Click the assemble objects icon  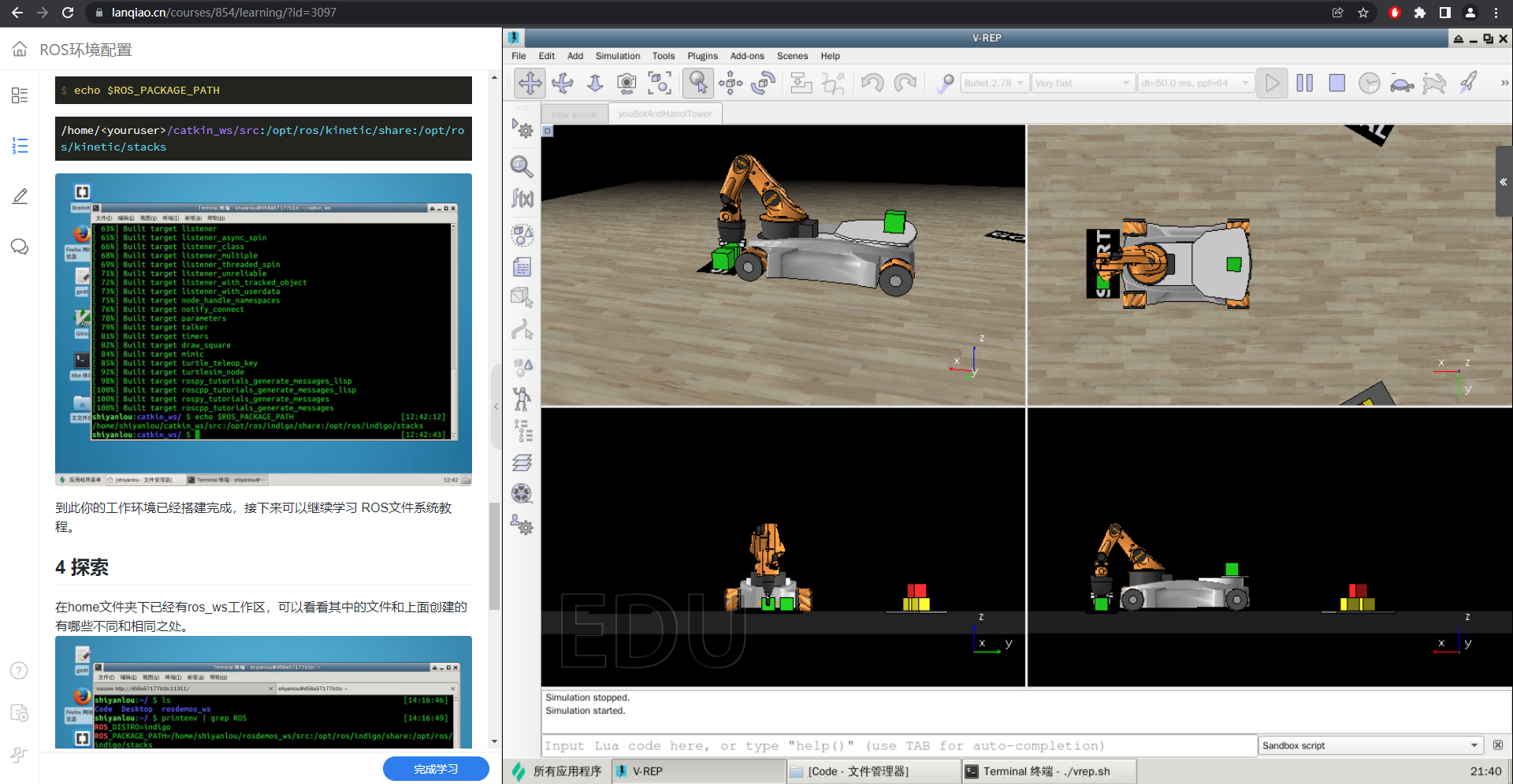pos(801,83)
